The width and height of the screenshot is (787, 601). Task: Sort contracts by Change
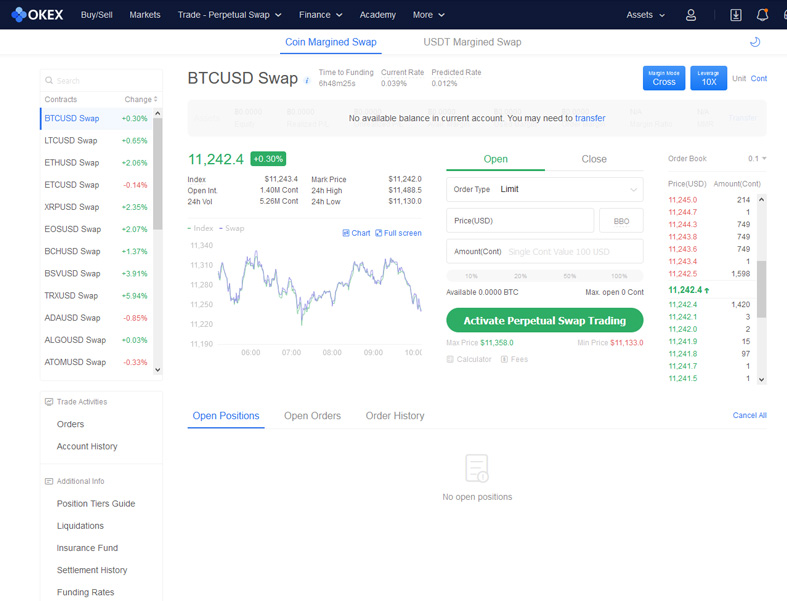[x=141, y=99]
